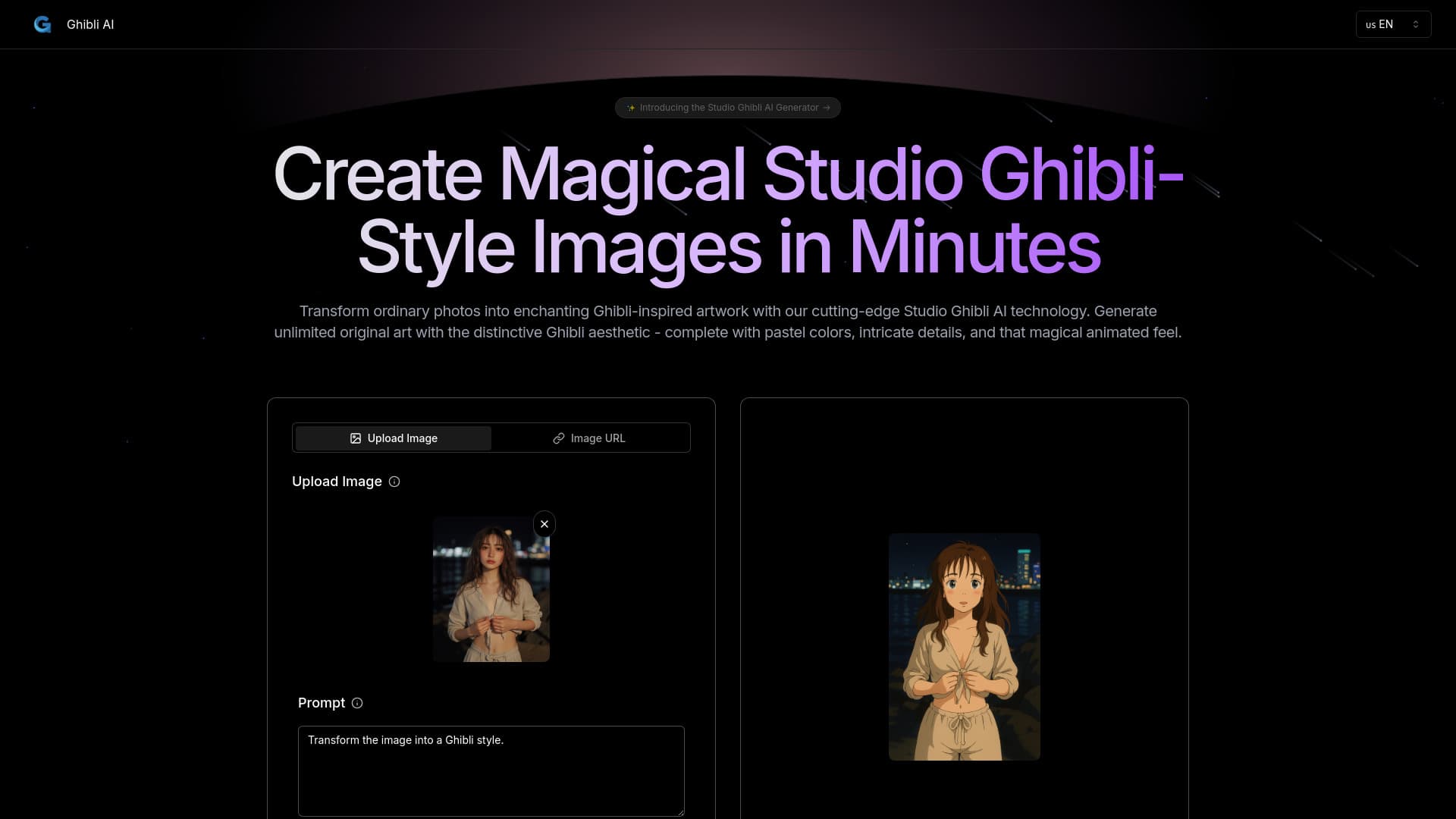Click the image icon inside the Upload Image tab
This screenshot has height=819, width=1456.
pyautogui.click(x=355, y=438)
